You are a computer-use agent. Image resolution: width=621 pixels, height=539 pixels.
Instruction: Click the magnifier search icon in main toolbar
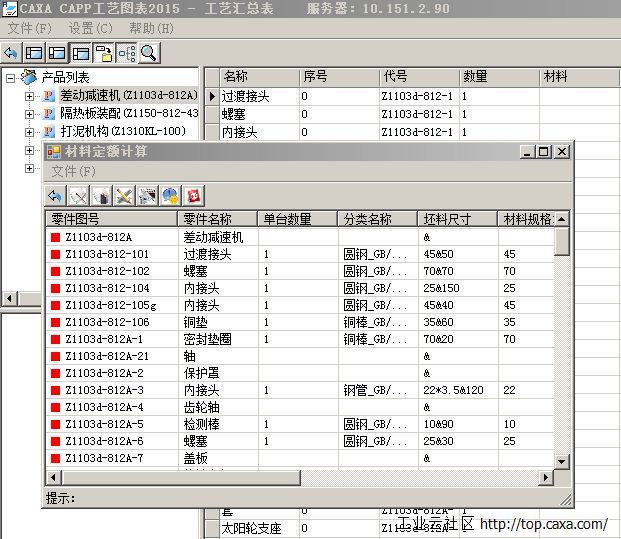click(x=149, y=52)
